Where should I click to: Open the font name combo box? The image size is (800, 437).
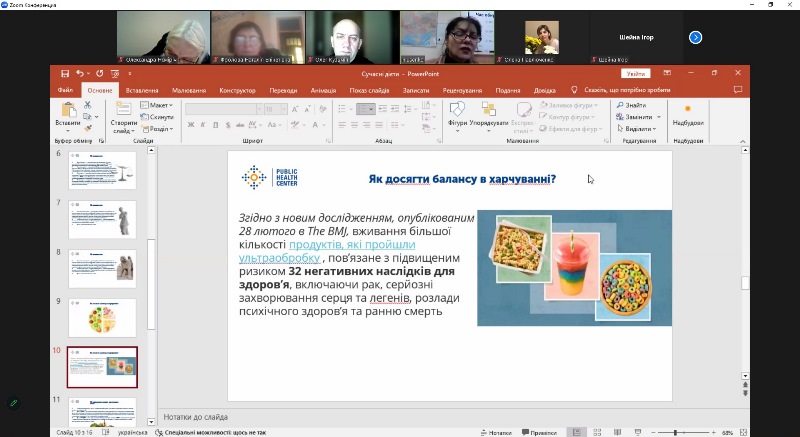(223, 109)
